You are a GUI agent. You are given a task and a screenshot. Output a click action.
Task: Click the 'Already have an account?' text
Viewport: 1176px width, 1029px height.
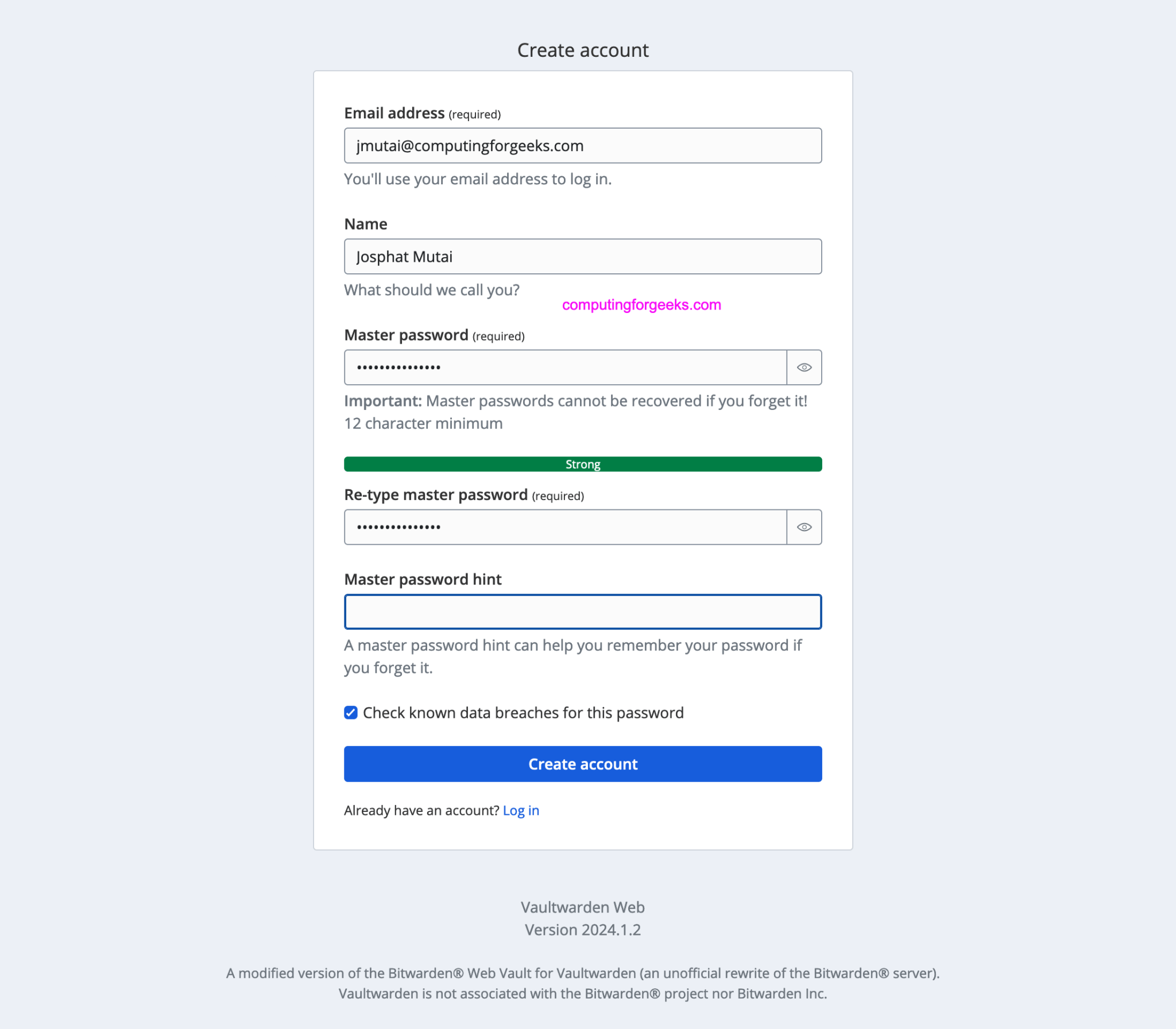click(x=421, y=810)
